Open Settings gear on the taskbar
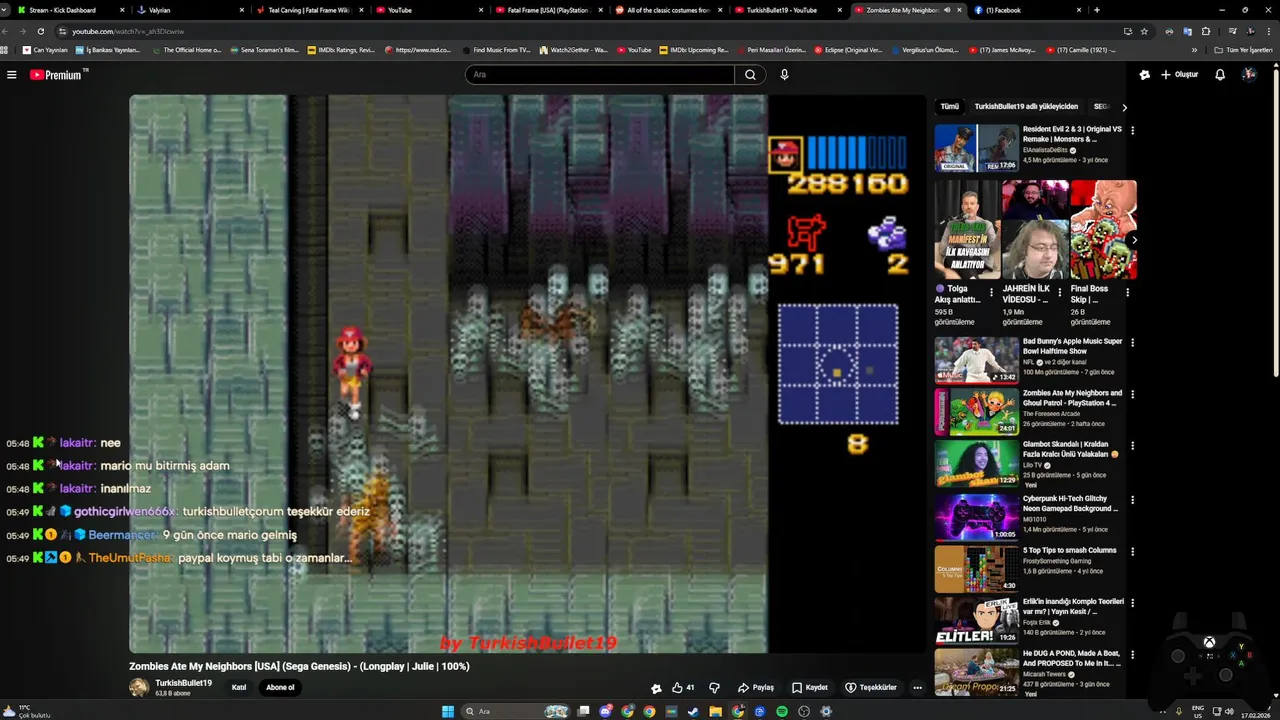The height and width of the screenshot is (720, 1280). 826,712
